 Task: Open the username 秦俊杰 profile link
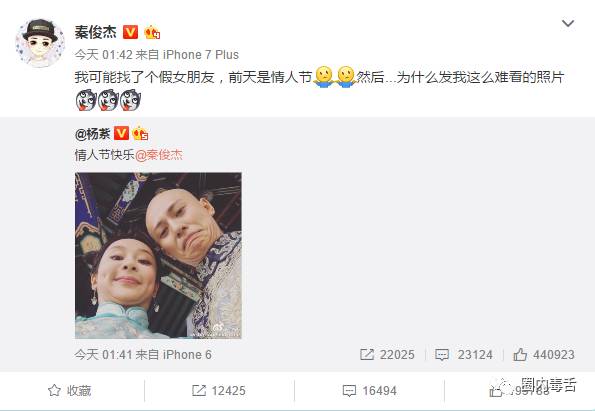(x=95, y=32)
